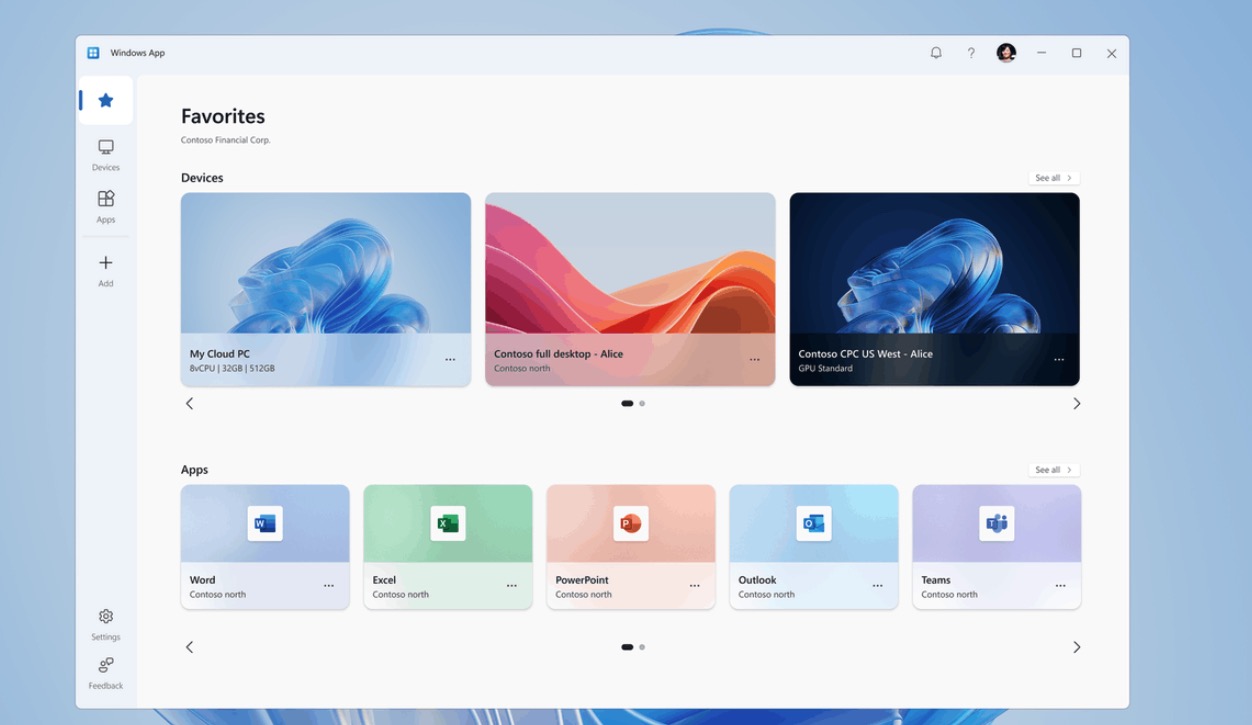1252x725 pixels.
Task: Switch to the Devices section
Action: pyautogui.click(x=105, y=154)
